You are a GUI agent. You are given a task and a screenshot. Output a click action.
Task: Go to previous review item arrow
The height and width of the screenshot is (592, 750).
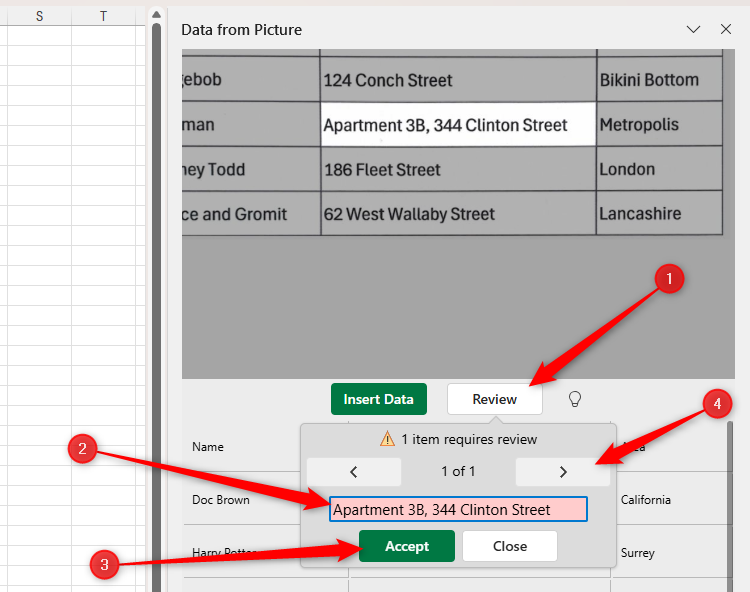click(353, 472)
